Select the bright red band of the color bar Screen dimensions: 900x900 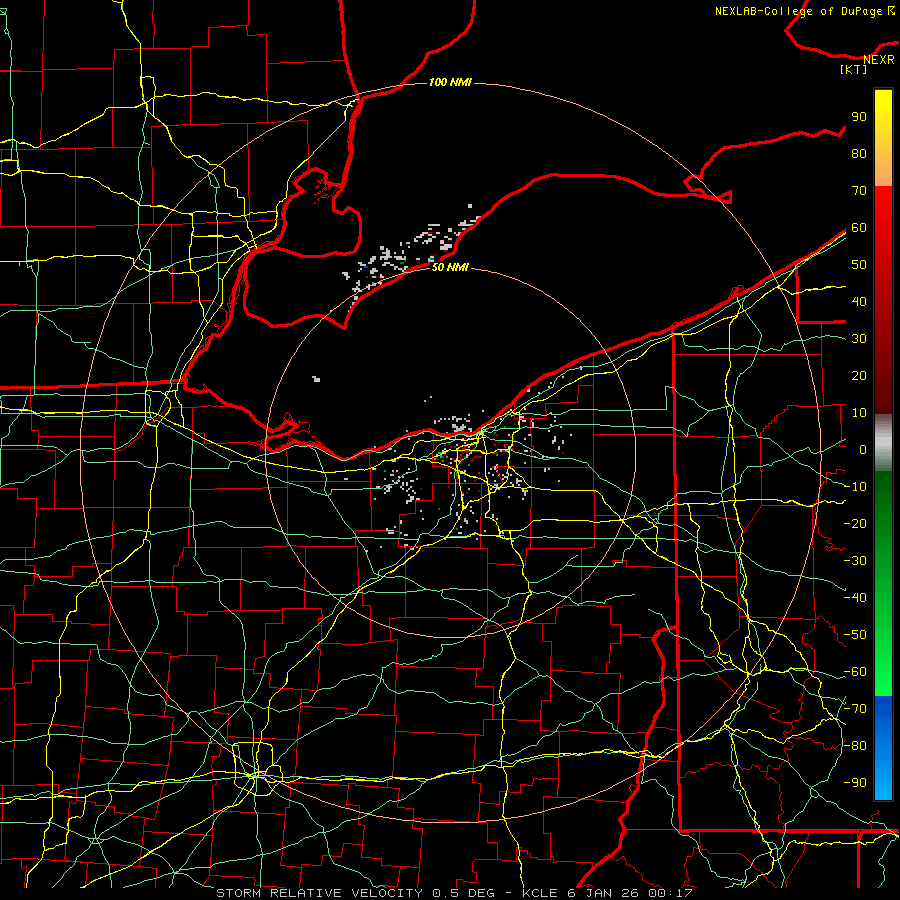click(883, 298)
